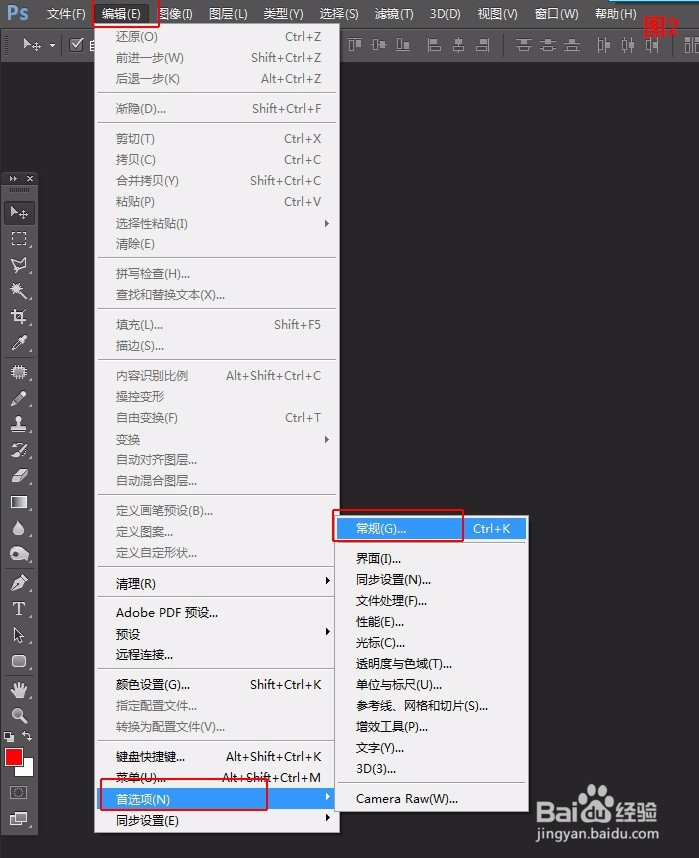699x858 pixels.
Task: Select the Path Selection tool
Action: point(19,635)
